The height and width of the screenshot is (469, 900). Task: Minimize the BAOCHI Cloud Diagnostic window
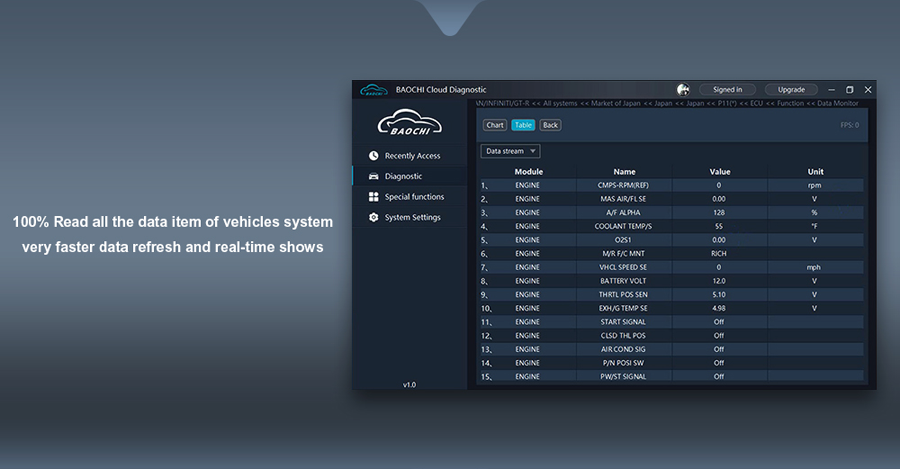point(832,90)
